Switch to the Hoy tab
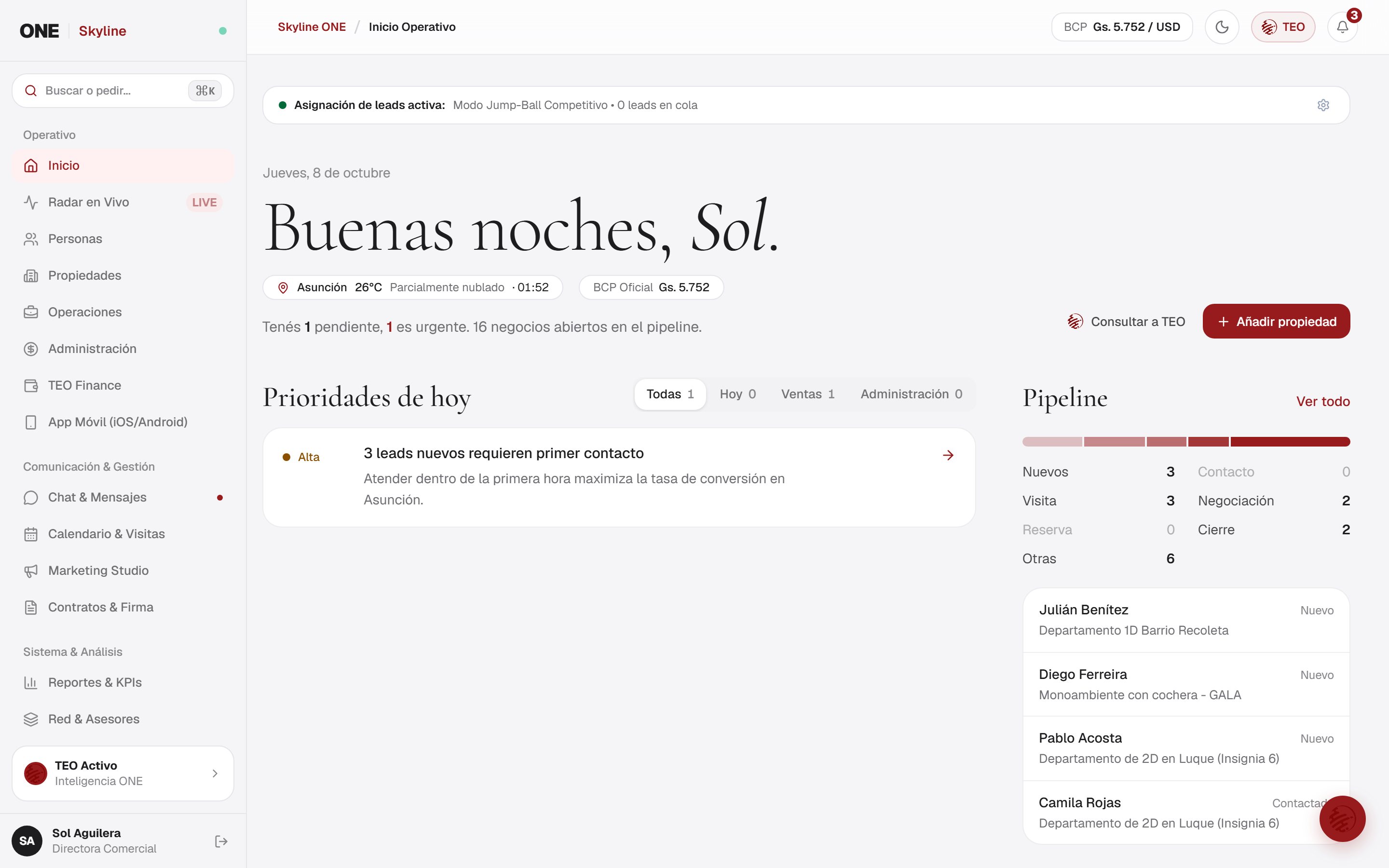Screen dimensions: 1389x868 [737, 394]
